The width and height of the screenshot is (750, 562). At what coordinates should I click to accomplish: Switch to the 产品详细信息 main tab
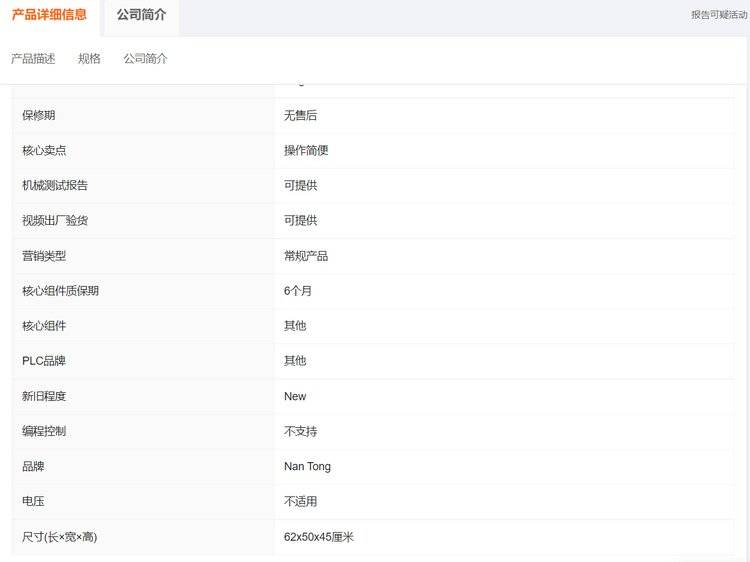49,15
